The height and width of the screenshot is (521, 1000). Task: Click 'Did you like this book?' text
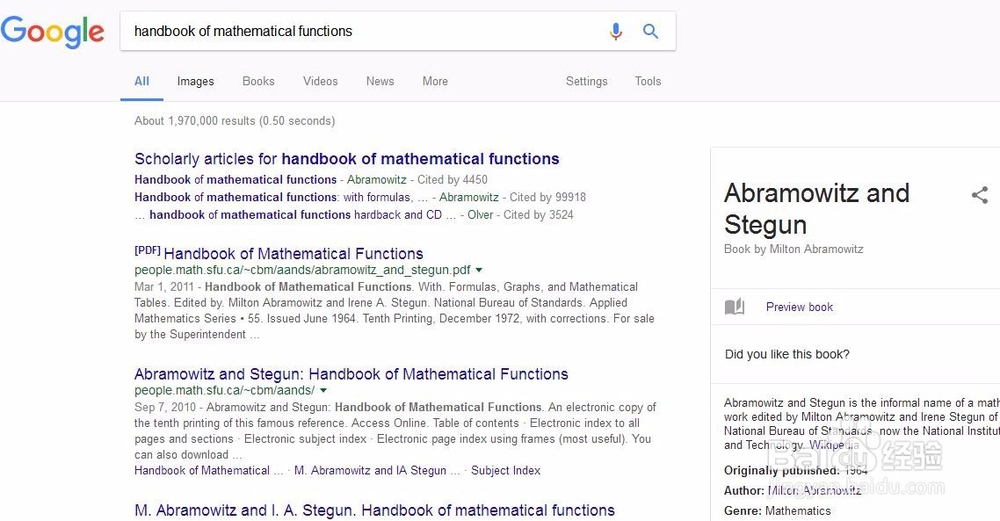(x=787, y=355)
